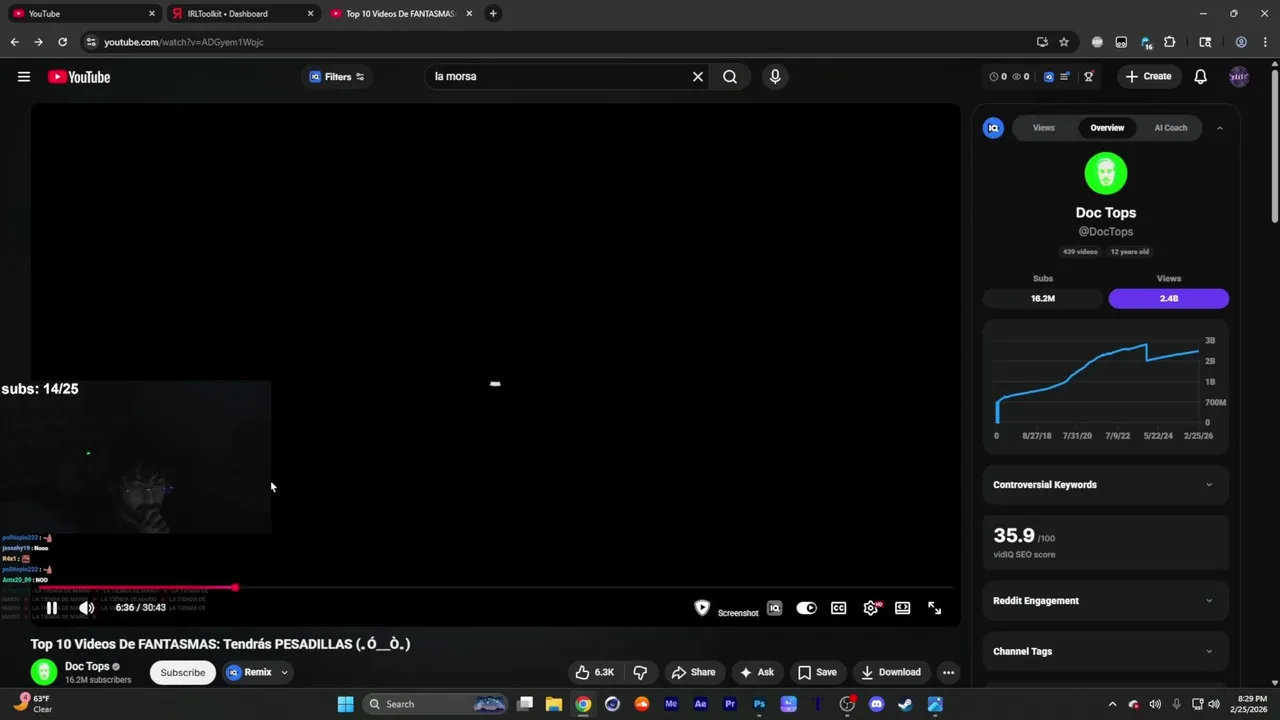
Task: Bookmark this page with the star
Action: 1064,42
